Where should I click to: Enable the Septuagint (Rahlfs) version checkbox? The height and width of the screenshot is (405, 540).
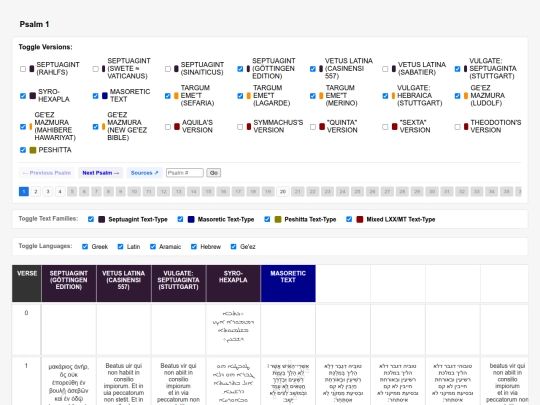[x=23, y=69]
